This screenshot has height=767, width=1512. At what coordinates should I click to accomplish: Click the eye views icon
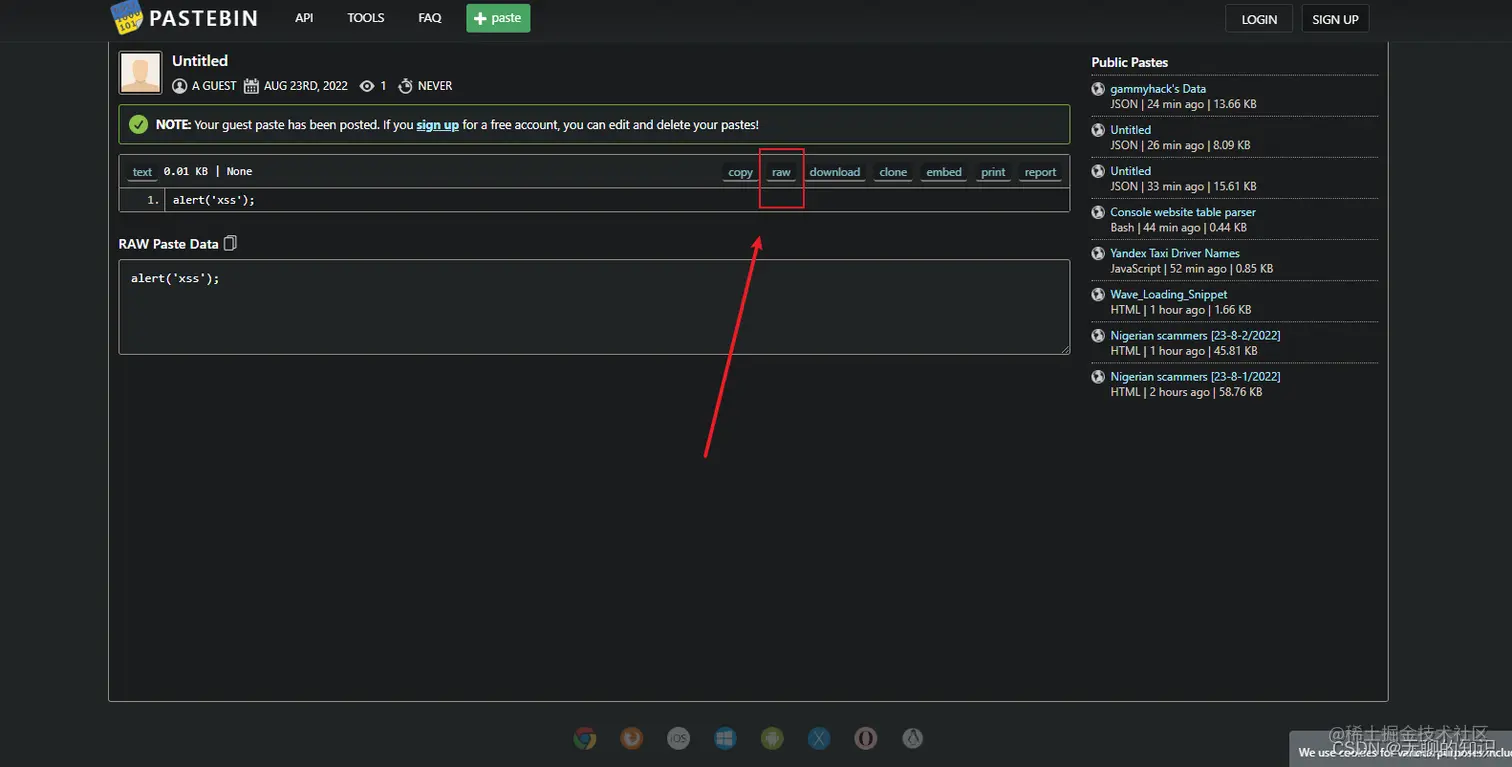(367, 86)
